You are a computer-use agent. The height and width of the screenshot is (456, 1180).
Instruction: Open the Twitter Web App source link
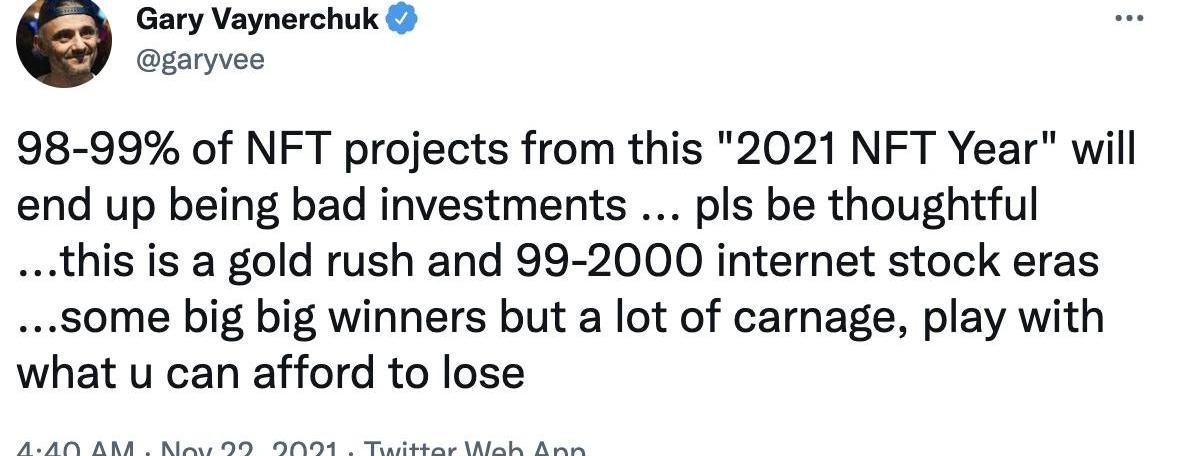point(474,450)
